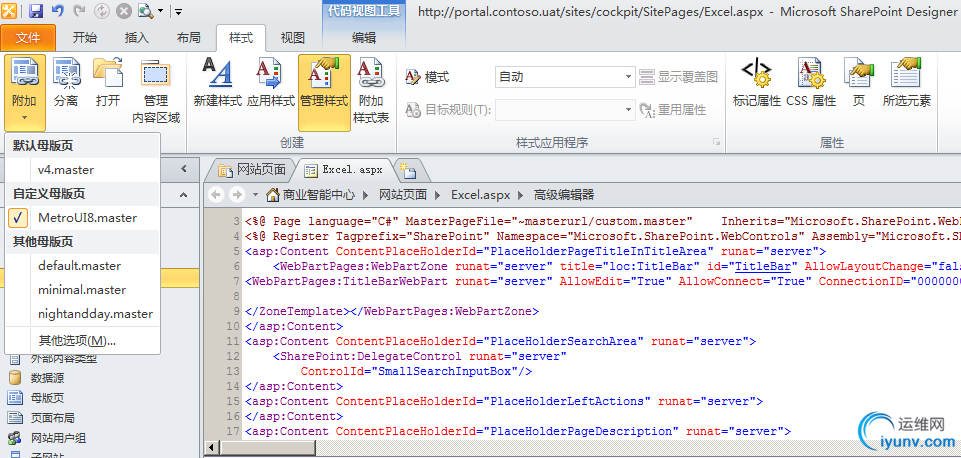Click the new tab icon beside Excel.aspx

[407, 170]
